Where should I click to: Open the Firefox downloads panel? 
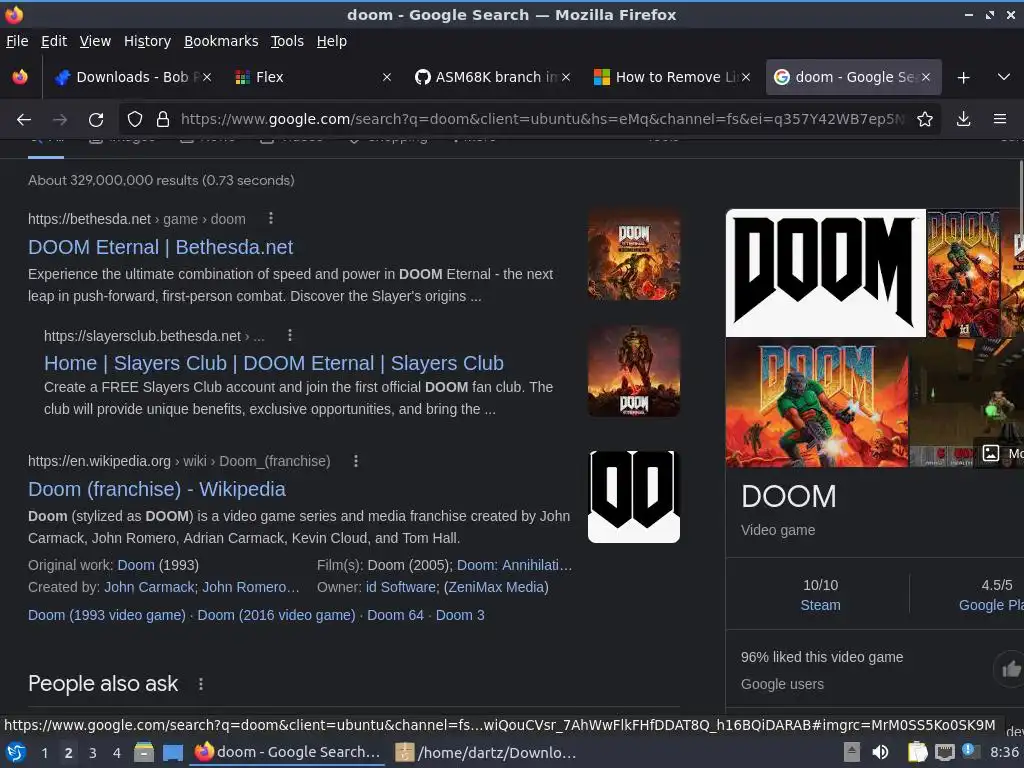click(x=963, y=119)
